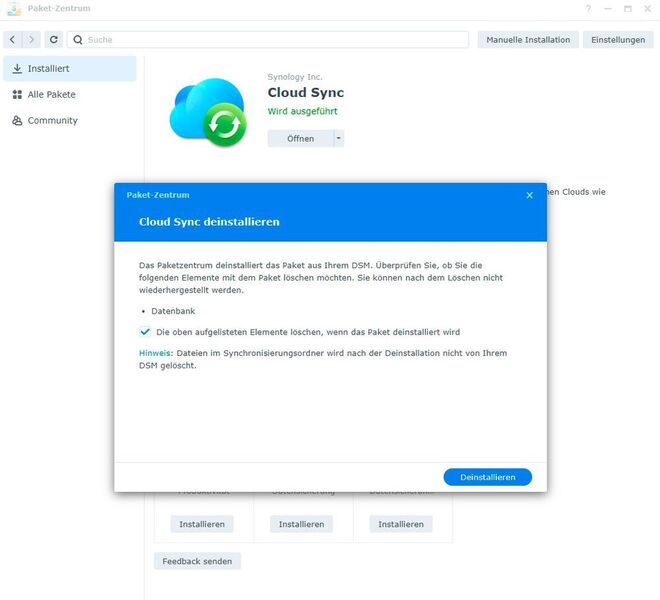
Task: Click the 'Cloud Sync deinstallieren' dialog heading
Action: tap(209, 221)
